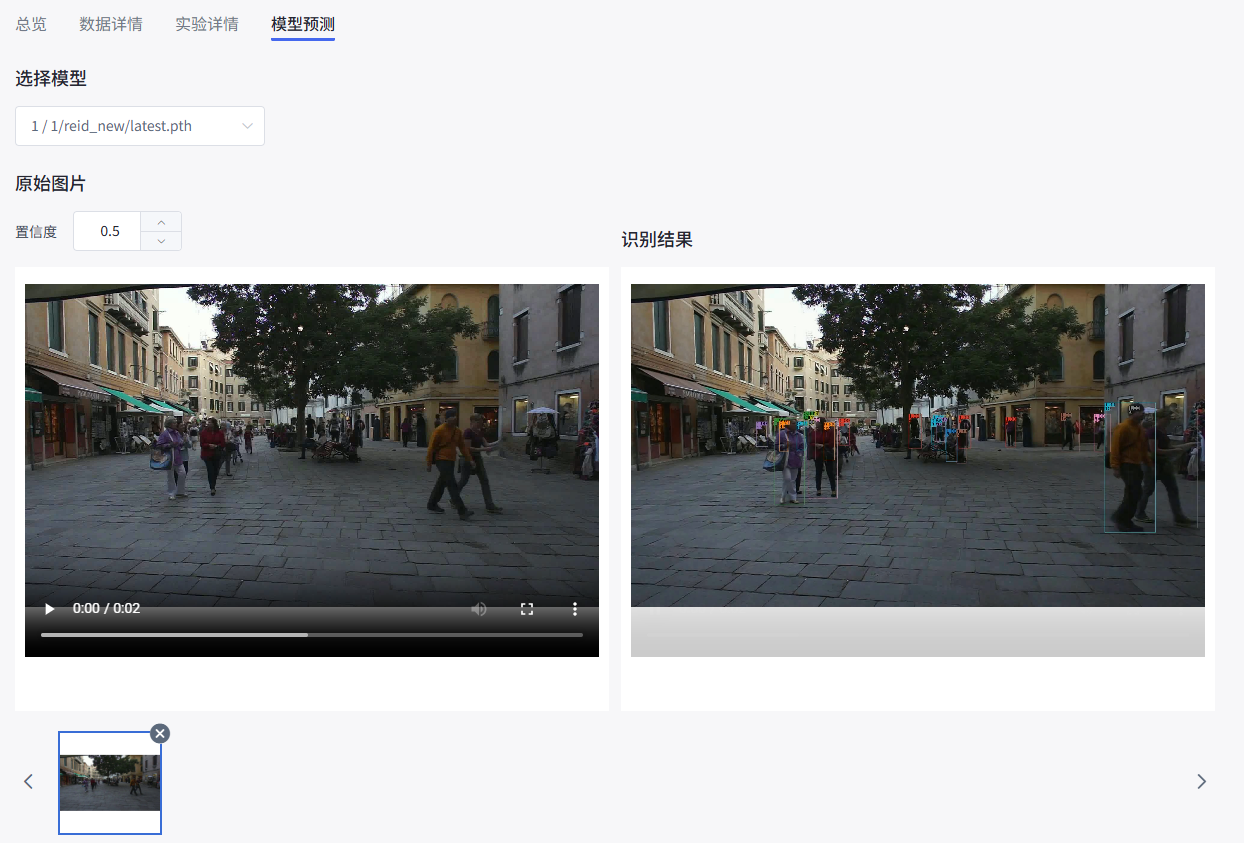Open video player more options menu
Viewport: 1244px width, 843px height.
click(x=575, y=608)
